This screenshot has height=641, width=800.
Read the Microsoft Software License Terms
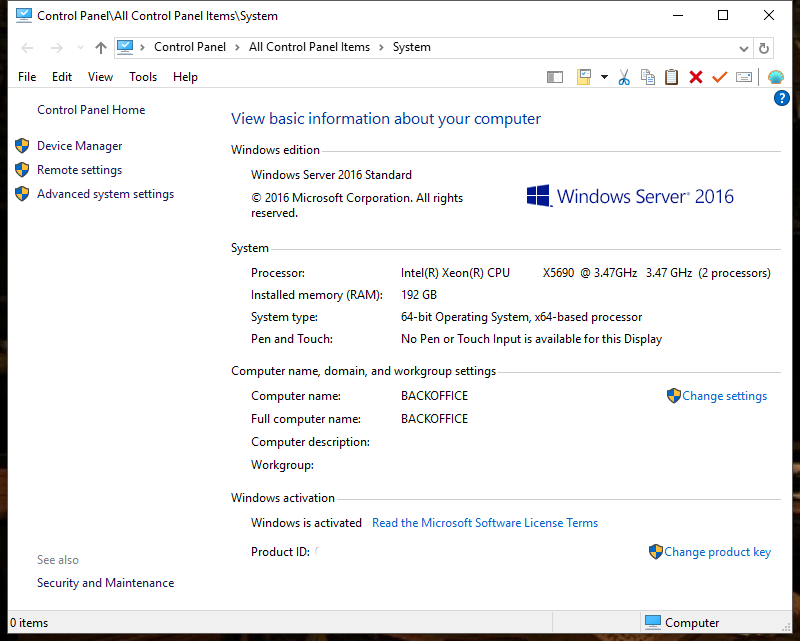[x=485, y=523]
